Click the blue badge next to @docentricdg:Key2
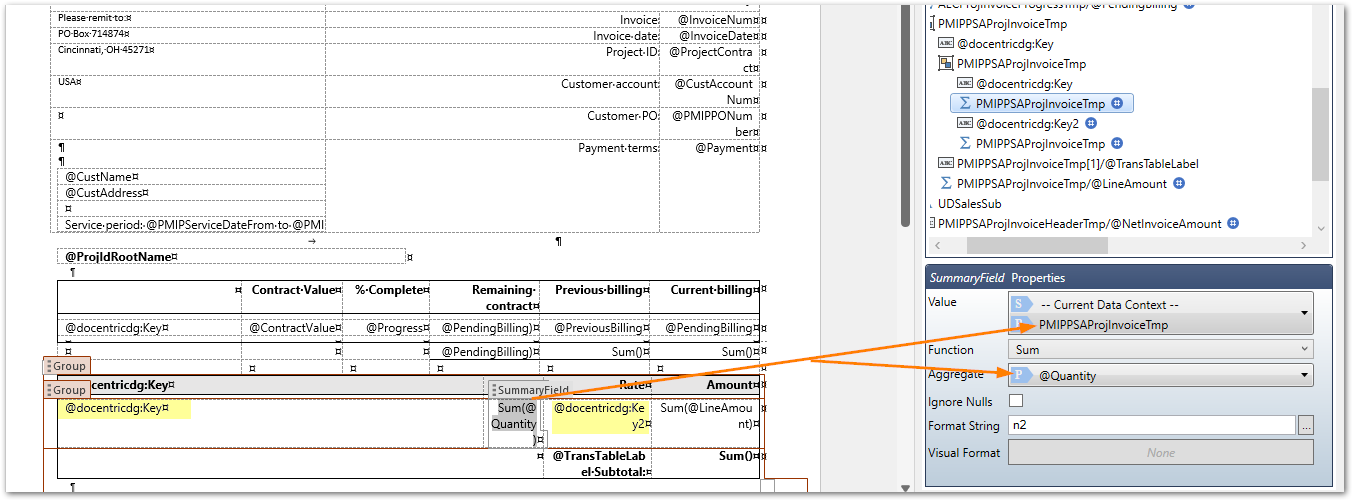This screenshot has height=501, width=1353. tap(1091, 123)
